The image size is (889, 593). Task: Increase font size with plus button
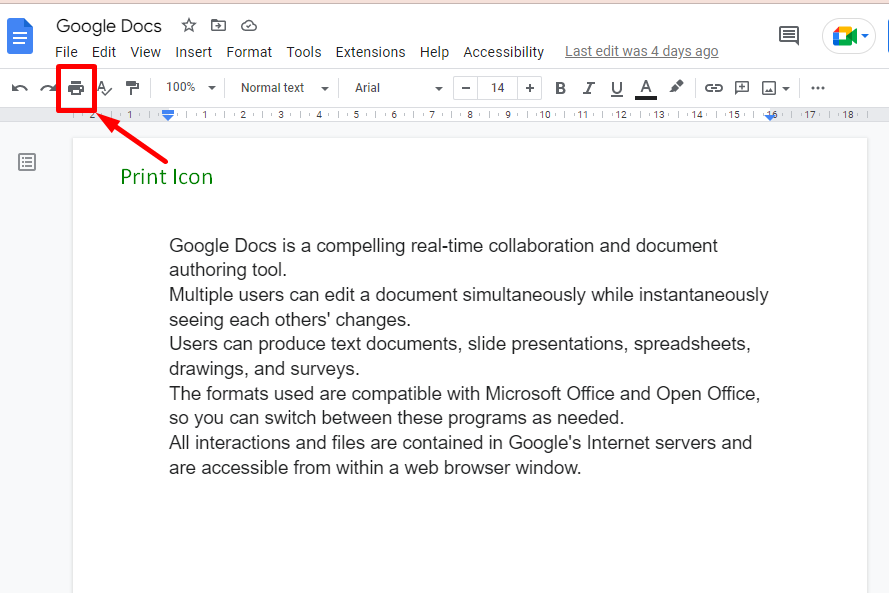(x=530, y=88)
